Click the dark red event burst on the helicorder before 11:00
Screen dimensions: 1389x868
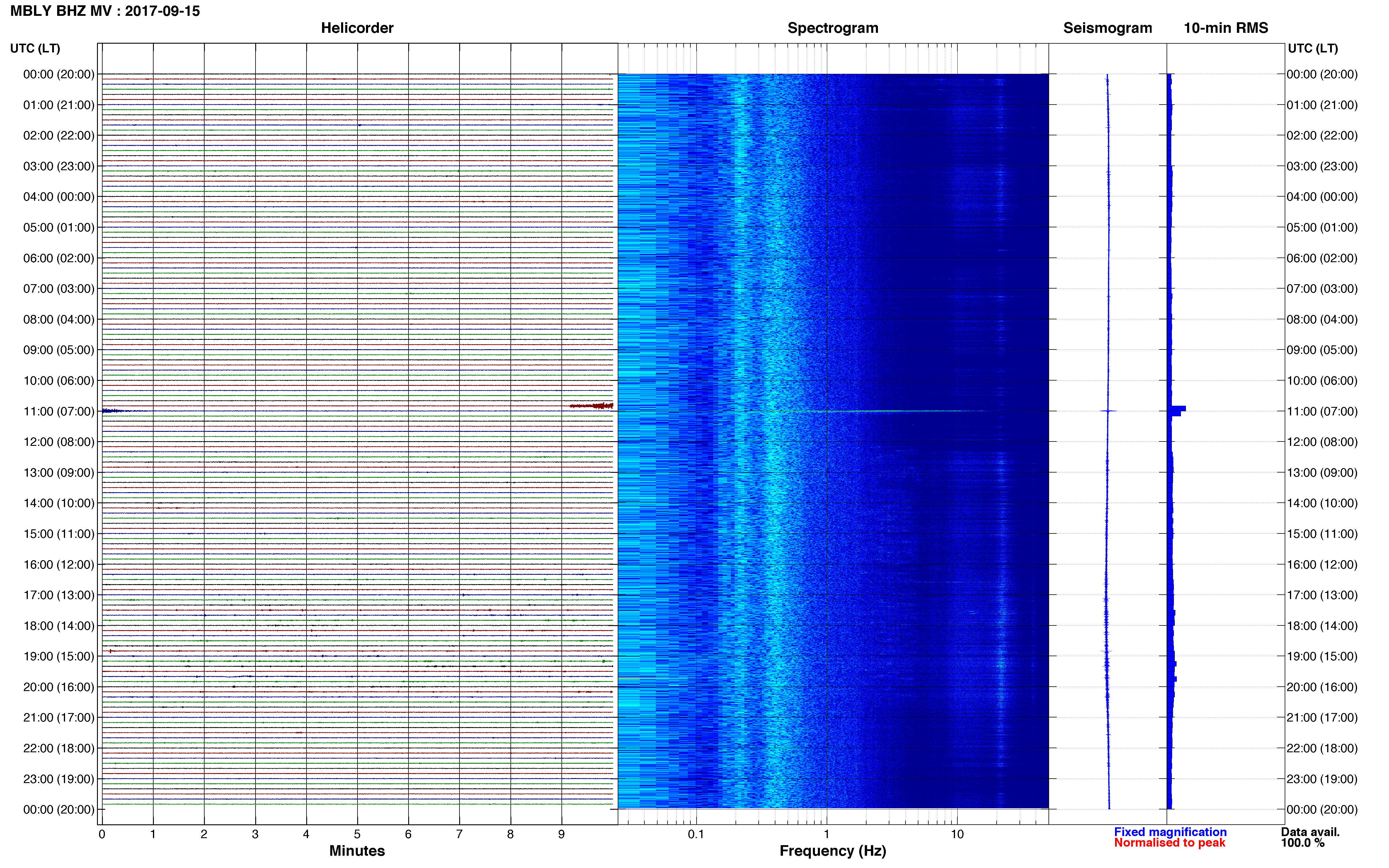point(591,406)
